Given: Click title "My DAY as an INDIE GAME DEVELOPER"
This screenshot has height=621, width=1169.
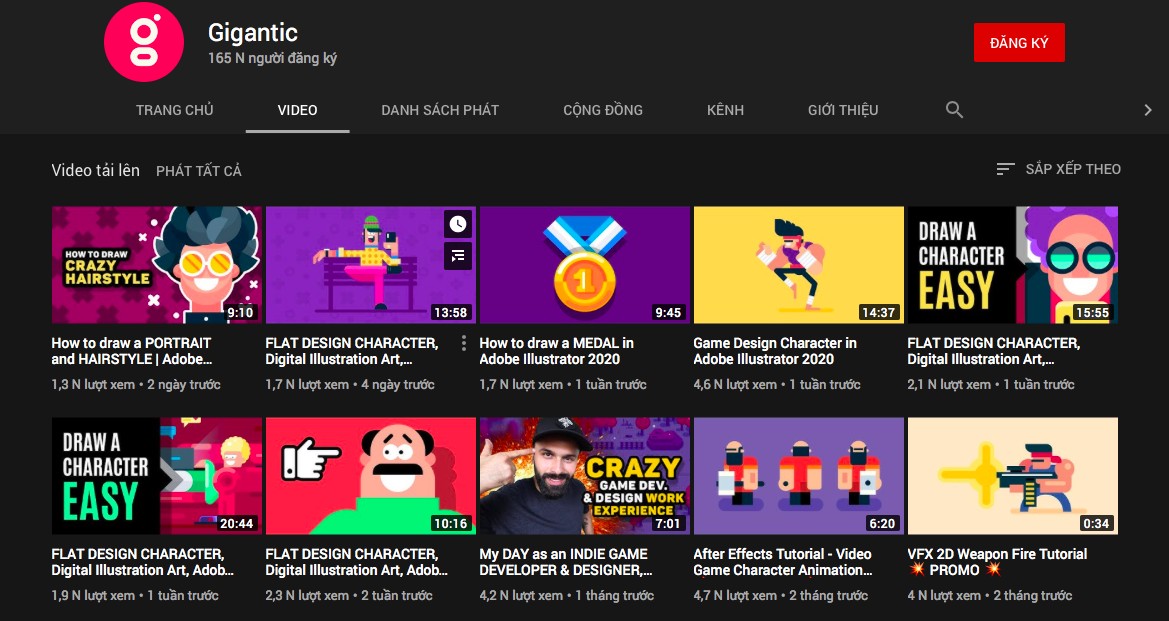Looking at the screenshot, I should coord(566,562).
